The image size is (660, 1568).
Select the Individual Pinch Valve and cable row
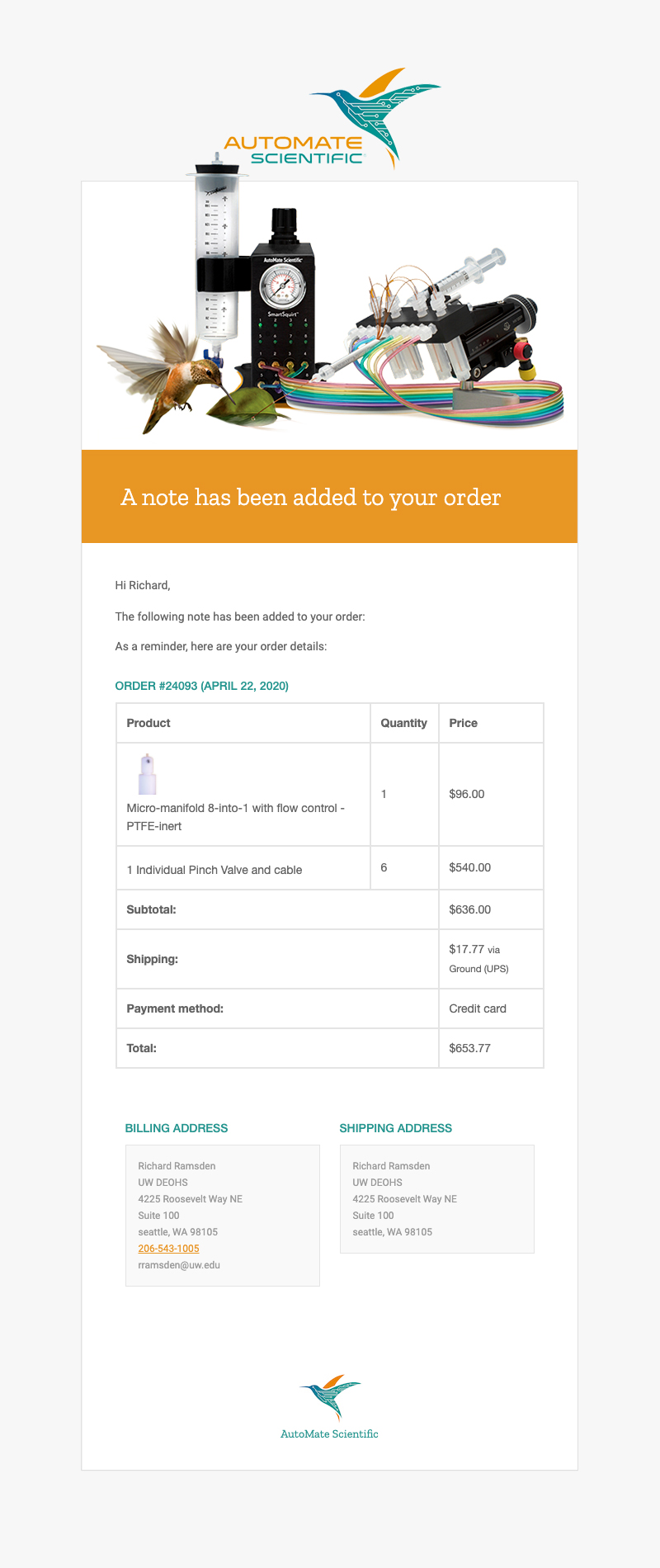click(330, 868)
